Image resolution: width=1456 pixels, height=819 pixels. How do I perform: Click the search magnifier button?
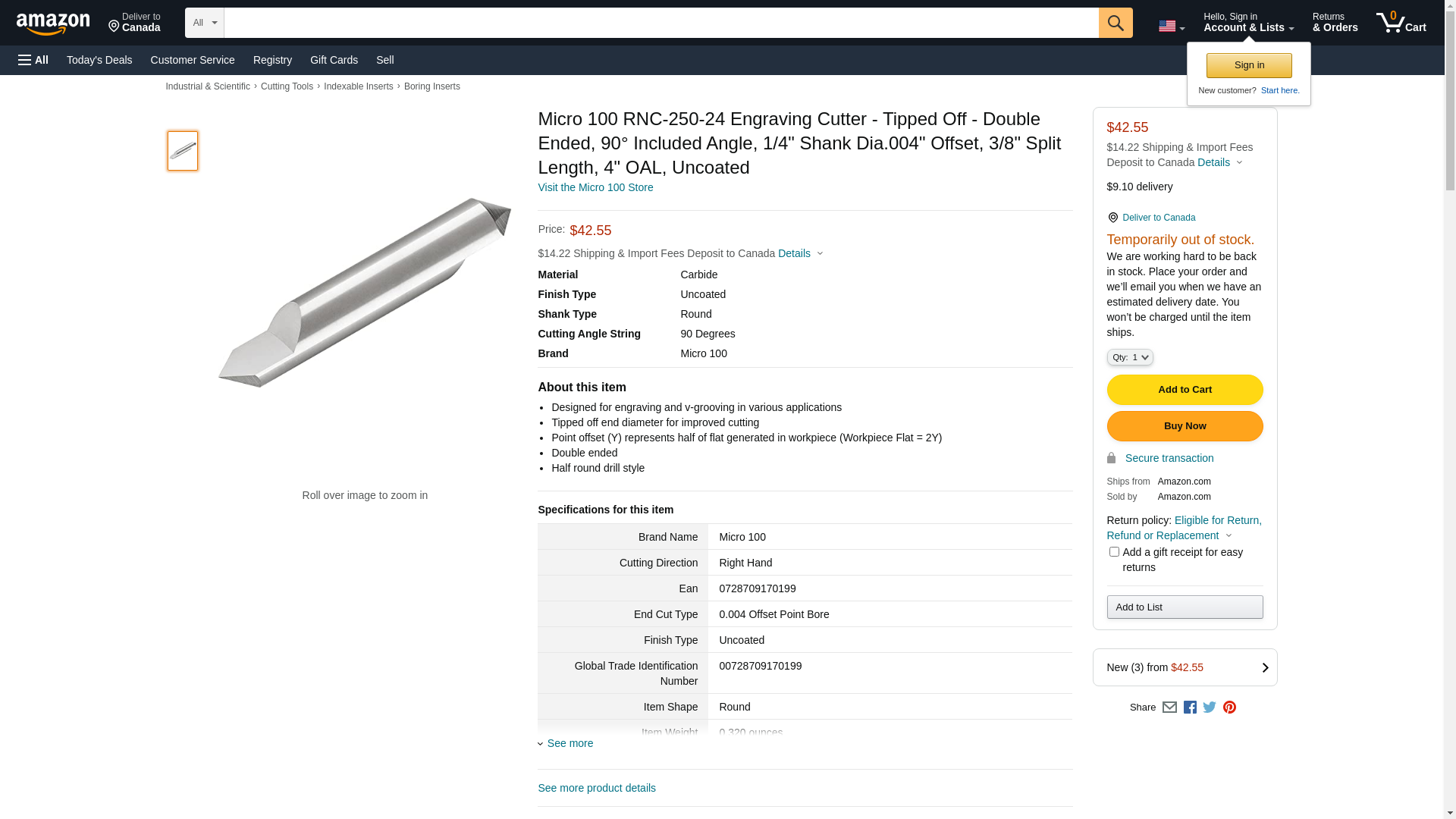pyautogui.click(x=1116, y=23)
